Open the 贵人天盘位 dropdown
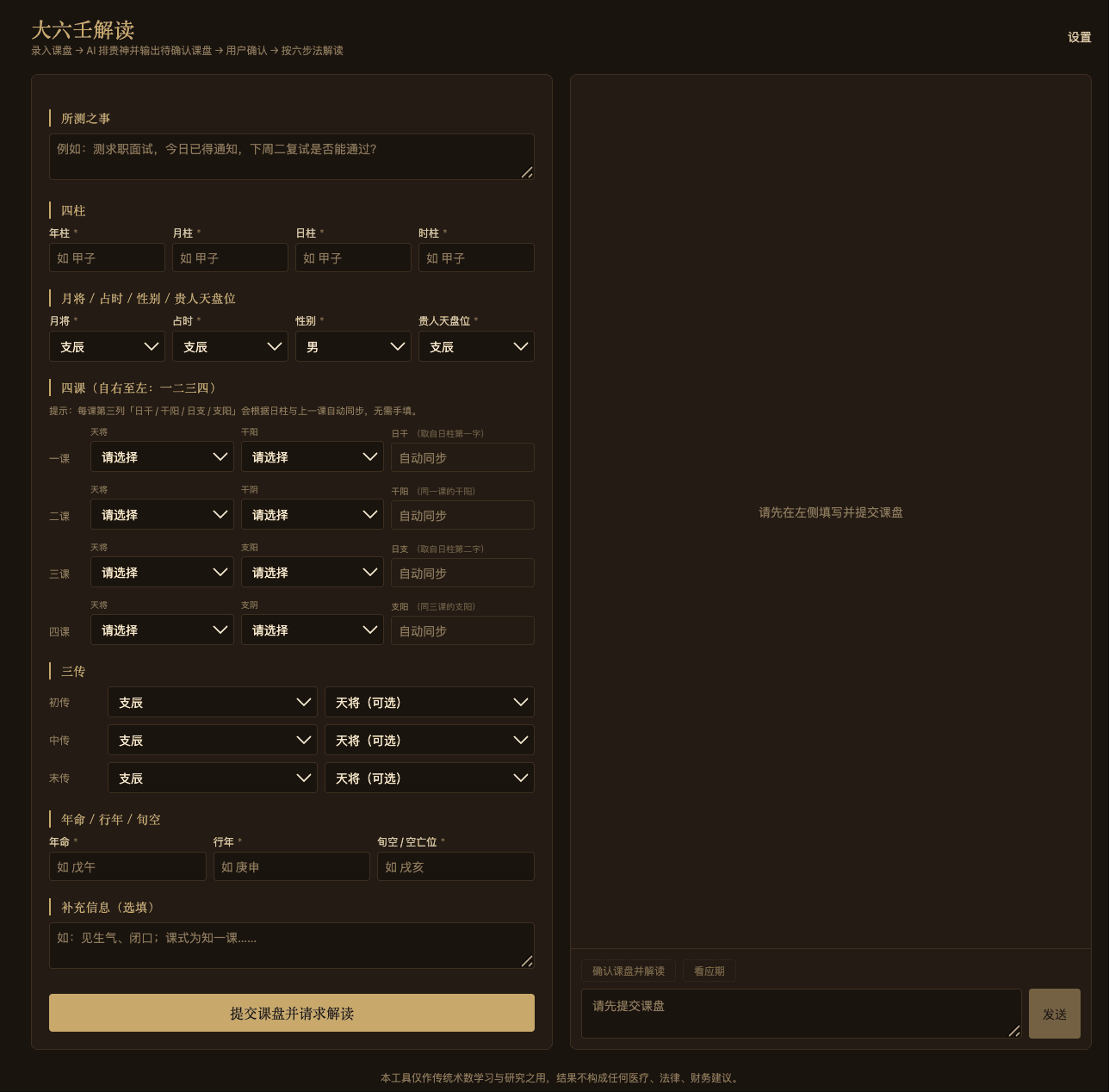This screenshot has width=1109, height=1092. point(476,346)
